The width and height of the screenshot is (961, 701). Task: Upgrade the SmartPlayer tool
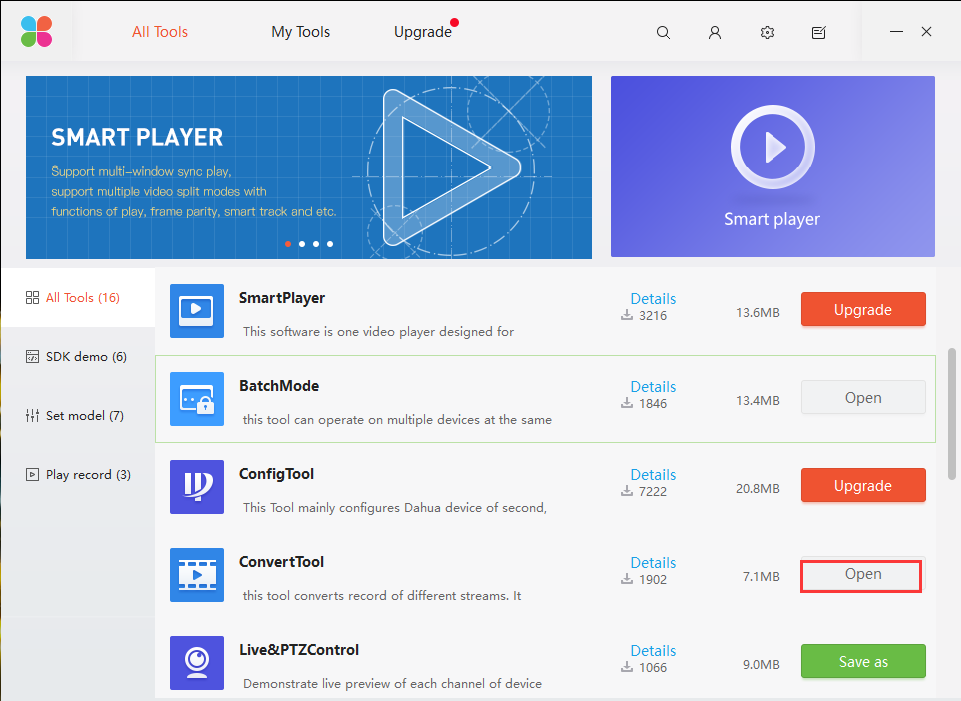point(863,309)
